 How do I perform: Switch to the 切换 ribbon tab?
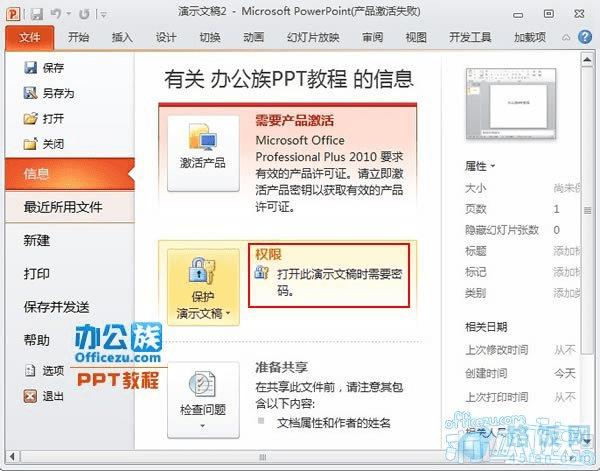pos(210,37)
